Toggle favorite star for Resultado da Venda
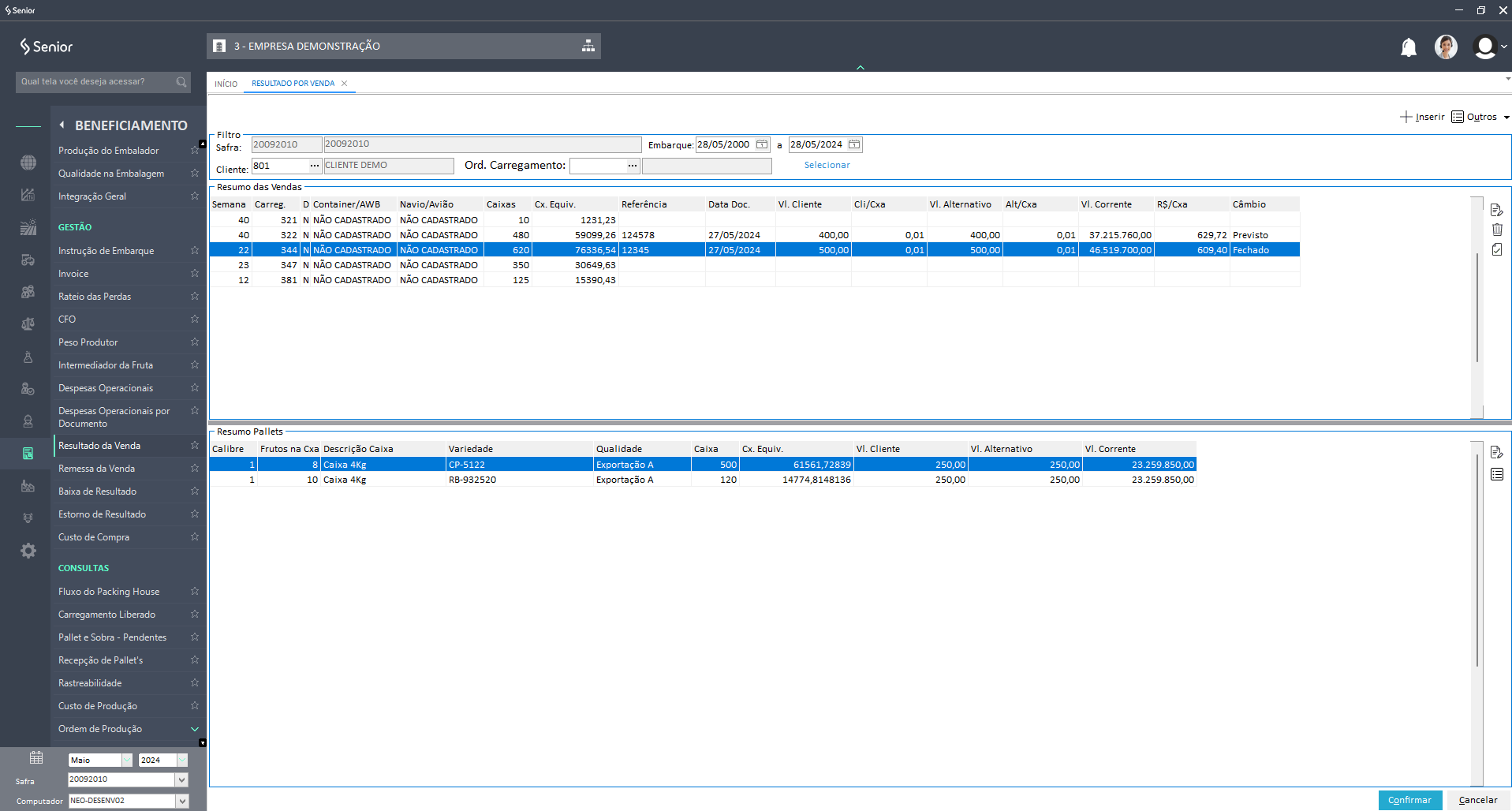 tap(194, 446)
